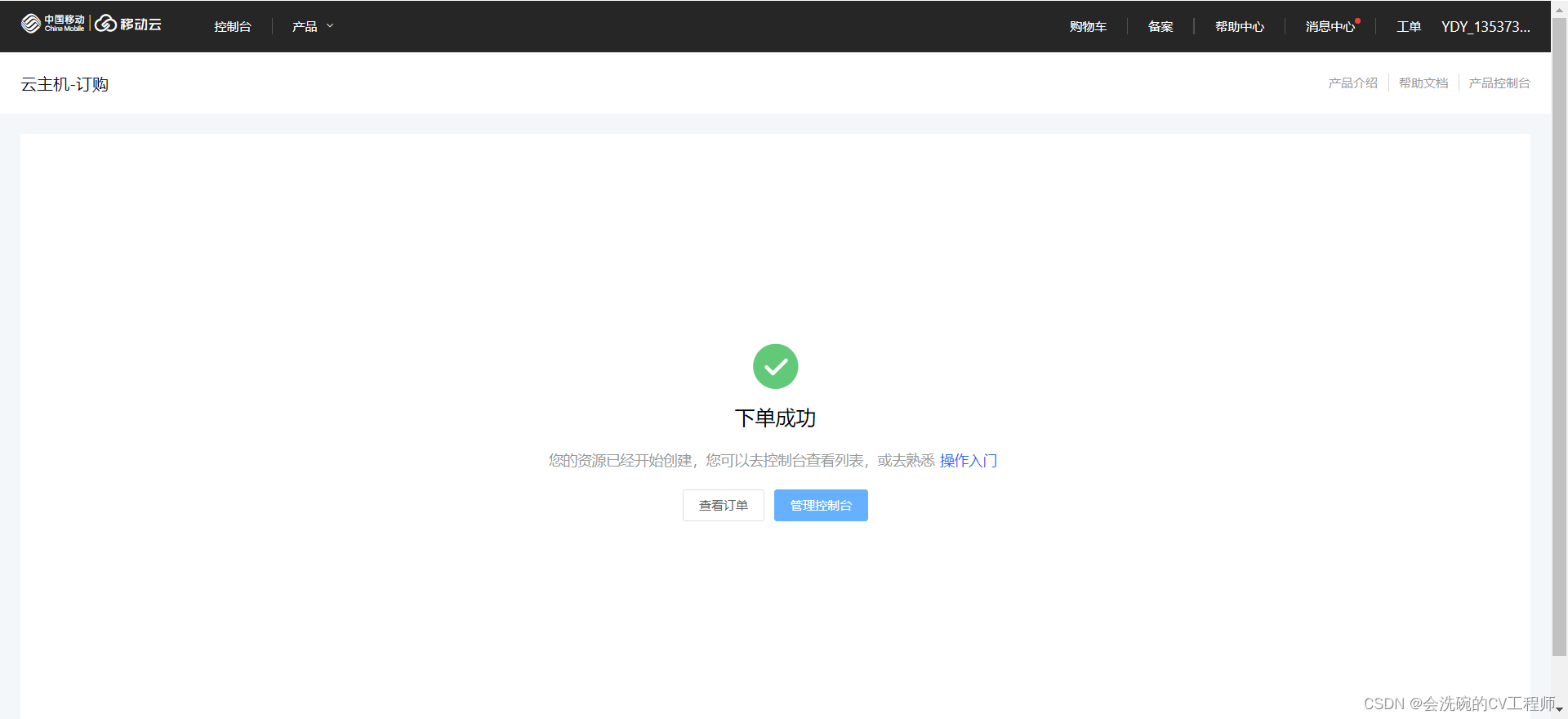This screenshot has height=719, width=1568.
Task: Click the 下单成功 heading text
Action: [775, 418]
